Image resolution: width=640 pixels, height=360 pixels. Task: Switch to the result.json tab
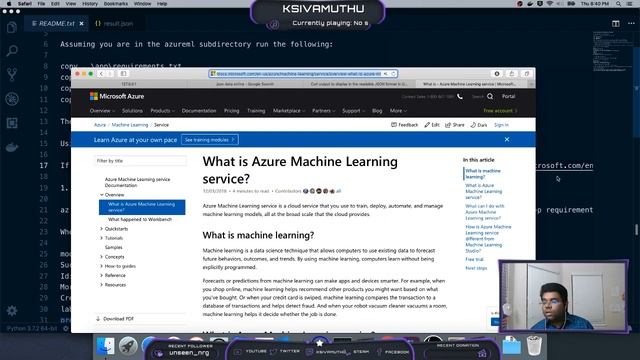pos(114,24)
